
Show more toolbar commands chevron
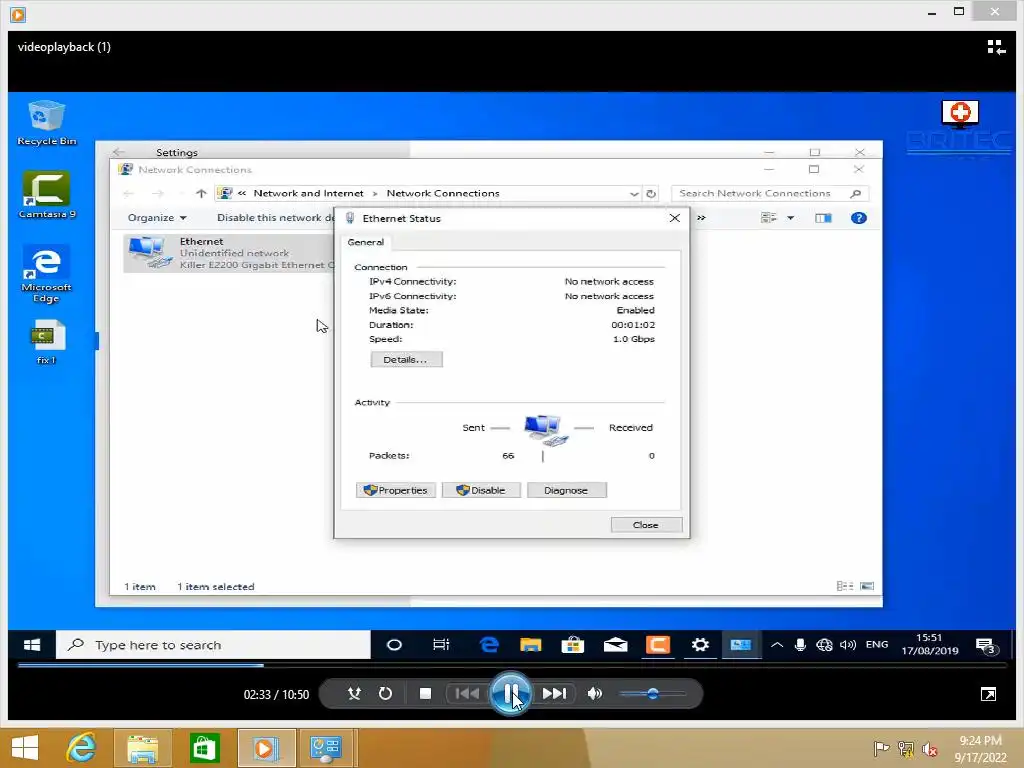tap(701, 218)
